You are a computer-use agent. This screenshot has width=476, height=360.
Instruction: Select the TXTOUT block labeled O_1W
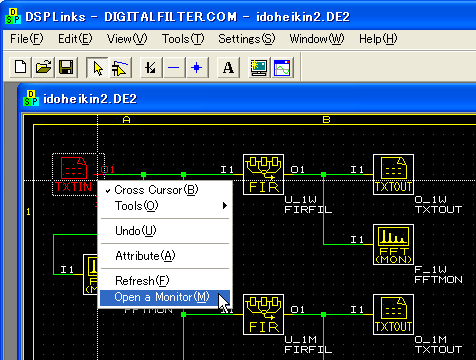click(x=393, y=174)
